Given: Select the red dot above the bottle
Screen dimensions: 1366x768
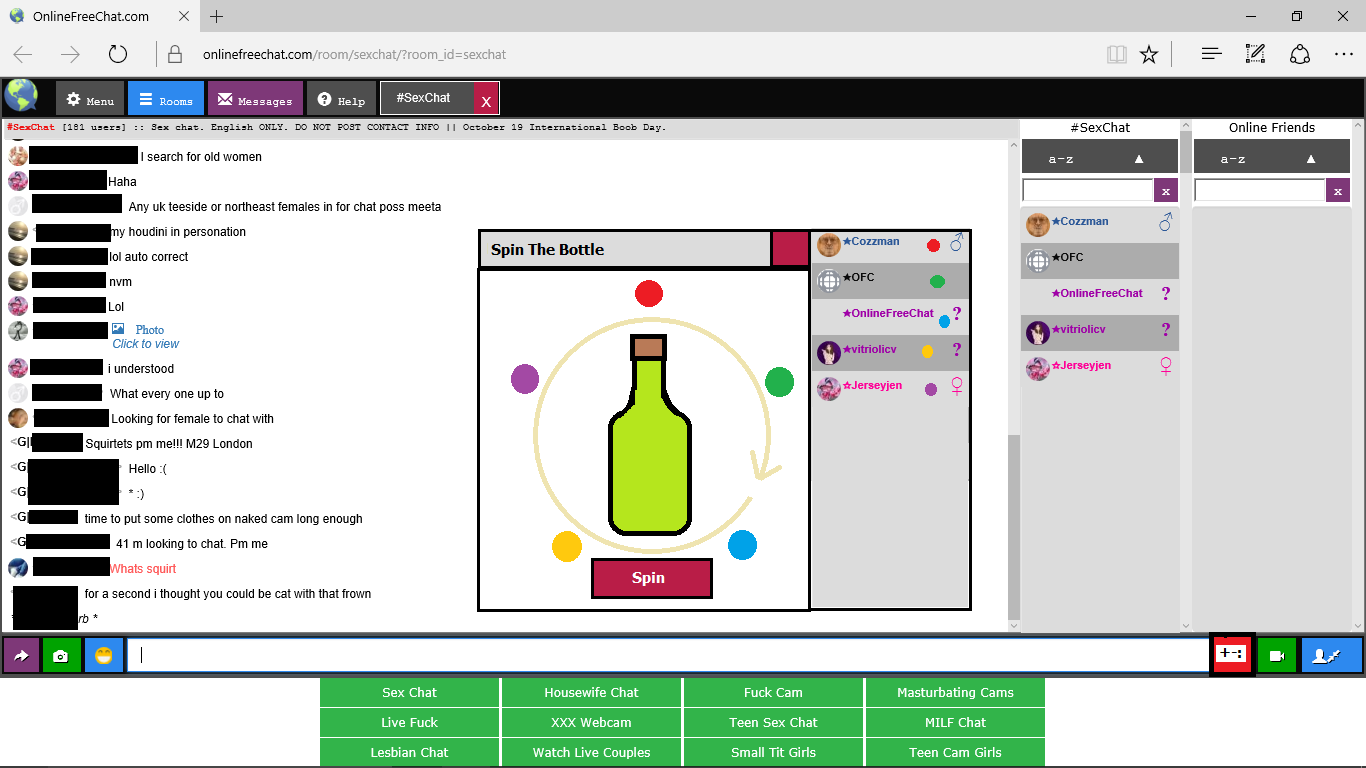Looking at the screenshot, I should click(x=649, y=293).
